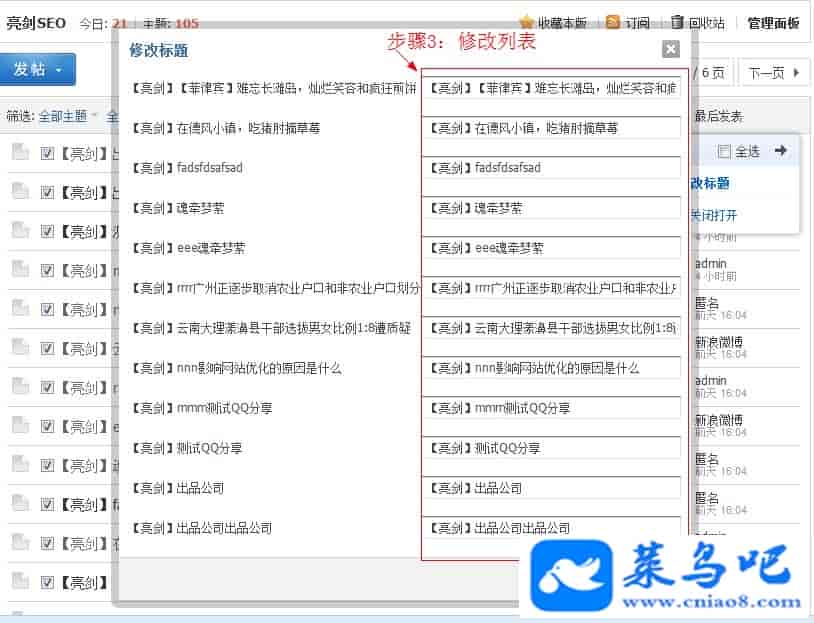Click the / 6 页 page count
Screen dimensions: 814x623
(x=709, y=73)
